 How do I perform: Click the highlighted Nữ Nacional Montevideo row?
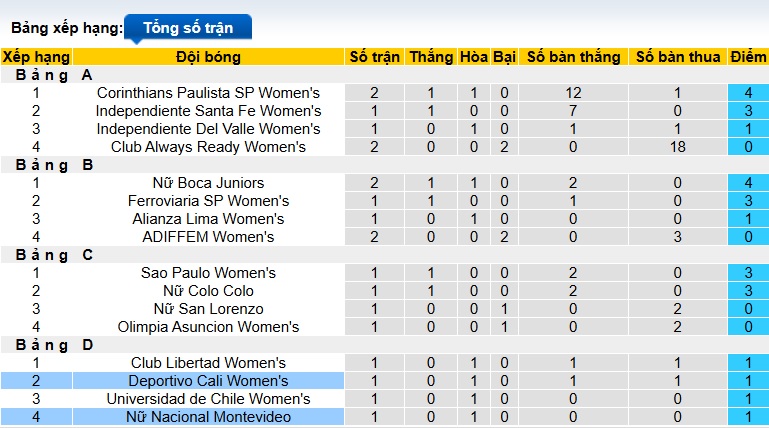pos(208,417)
